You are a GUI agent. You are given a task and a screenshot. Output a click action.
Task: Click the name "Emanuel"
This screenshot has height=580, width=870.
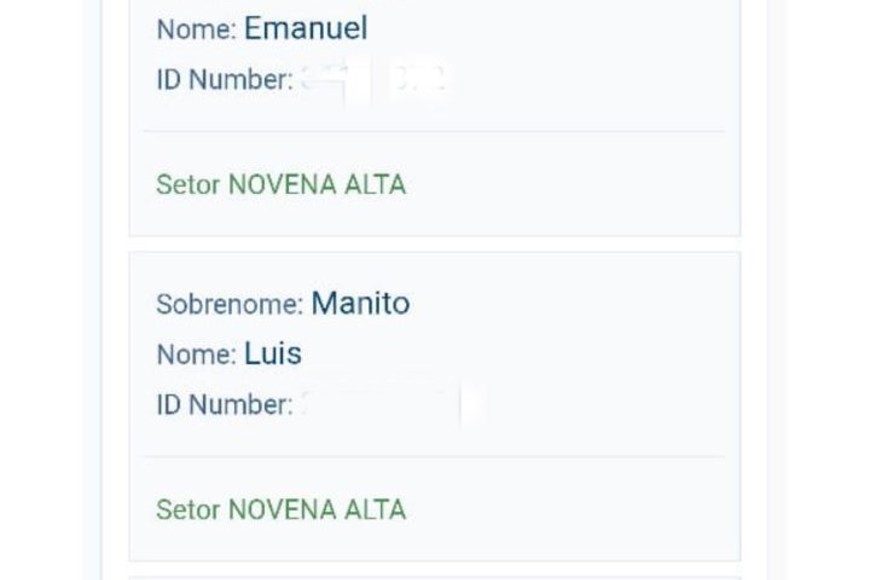coord(305,28)
